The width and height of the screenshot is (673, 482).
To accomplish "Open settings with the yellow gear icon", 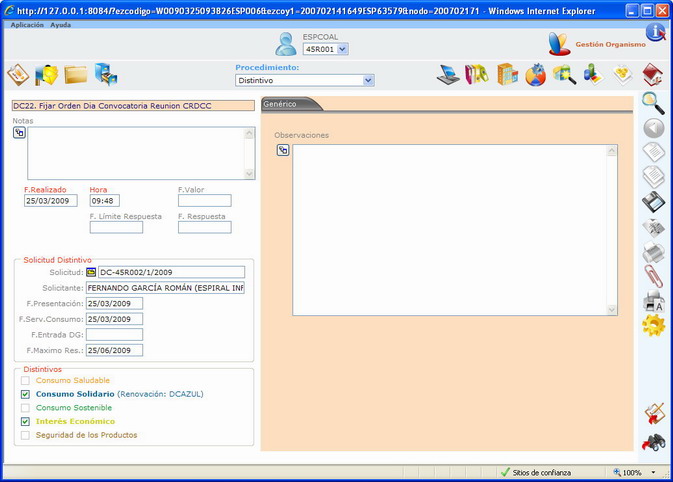I will coord(654,325).
